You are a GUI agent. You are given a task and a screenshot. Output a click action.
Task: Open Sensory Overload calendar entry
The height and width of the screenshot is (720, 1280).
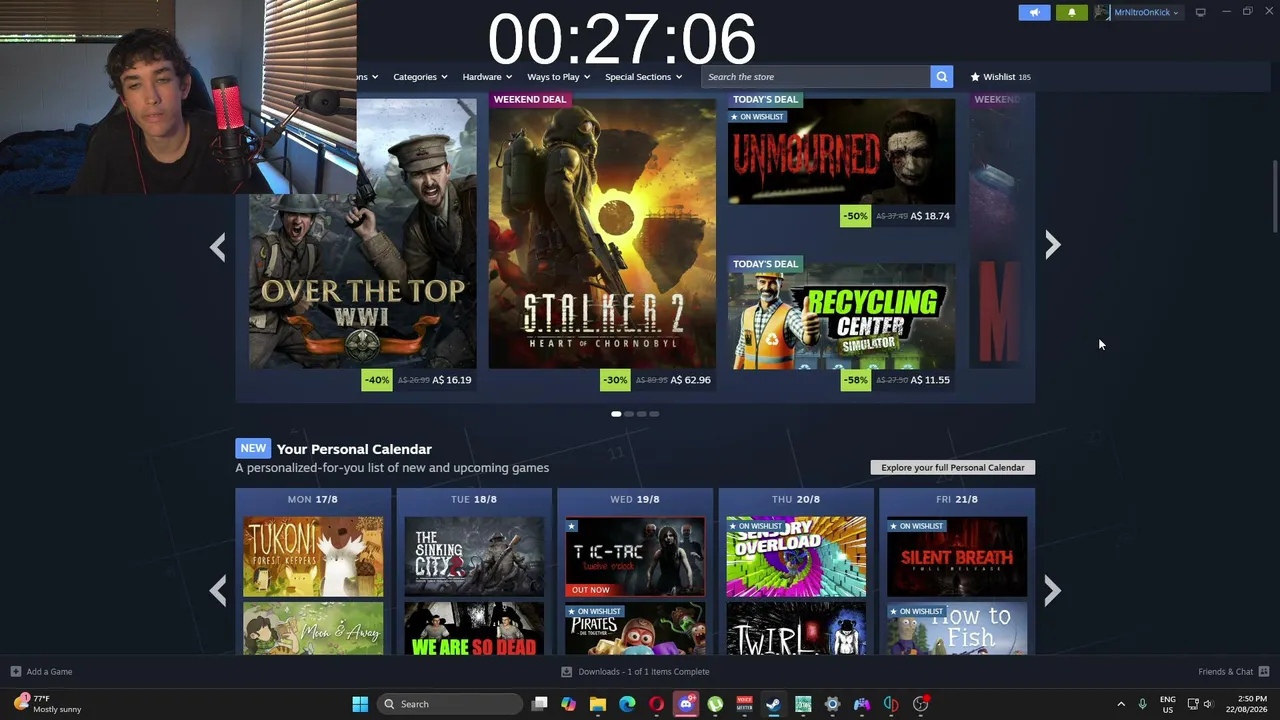click(x=796, y=556)
